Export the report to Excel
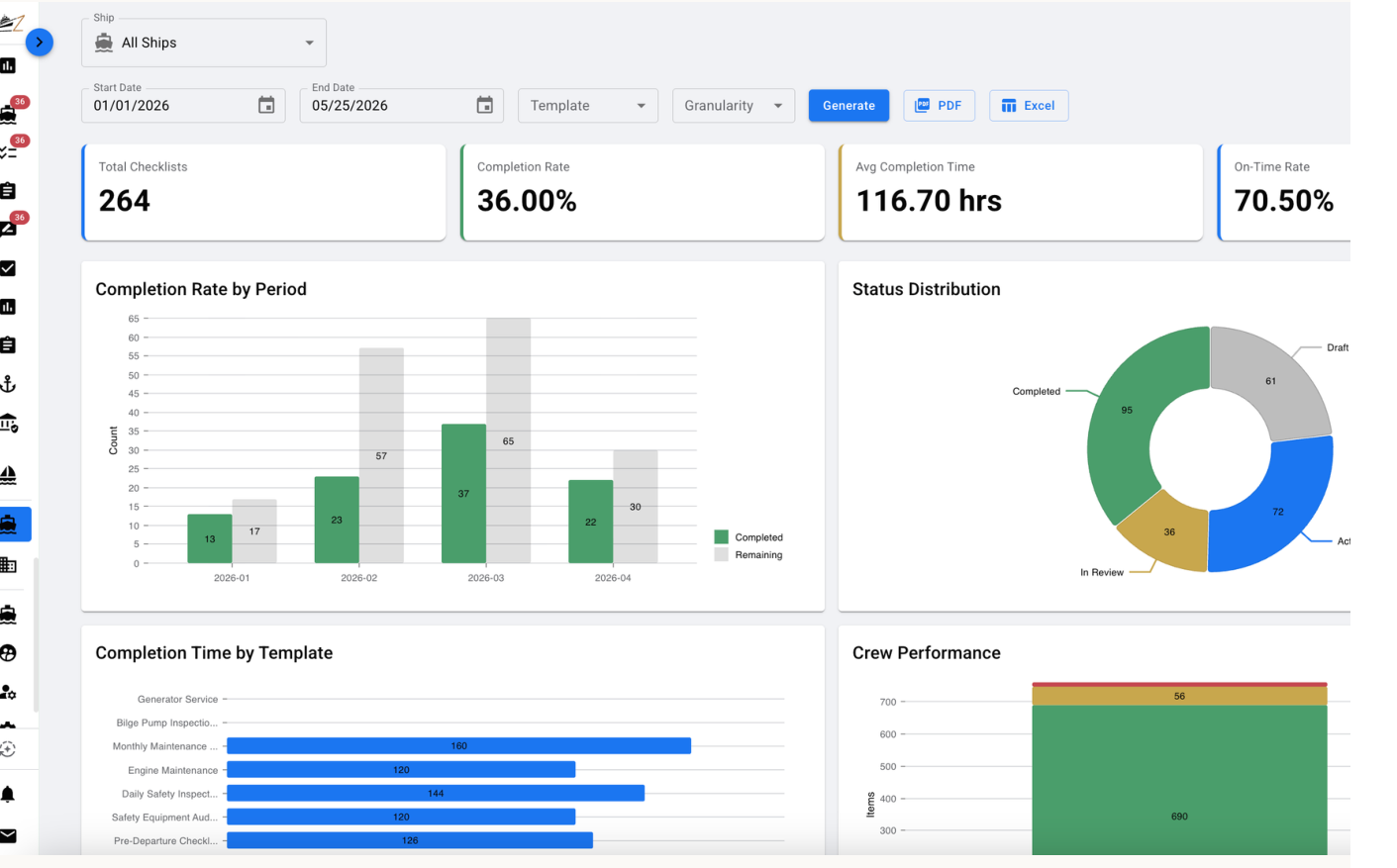 pyautogui.click(x=1029, y=106)
